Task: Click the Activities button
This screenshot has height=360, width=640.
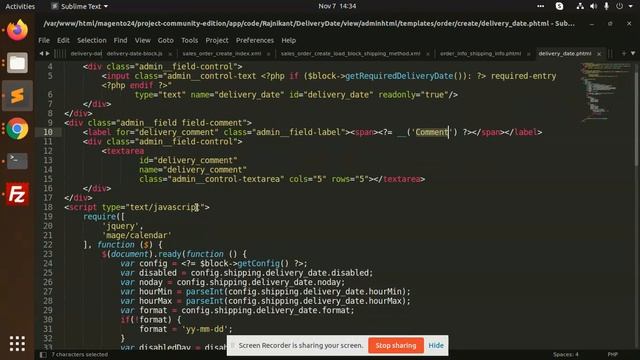Action: click(20, 6)
